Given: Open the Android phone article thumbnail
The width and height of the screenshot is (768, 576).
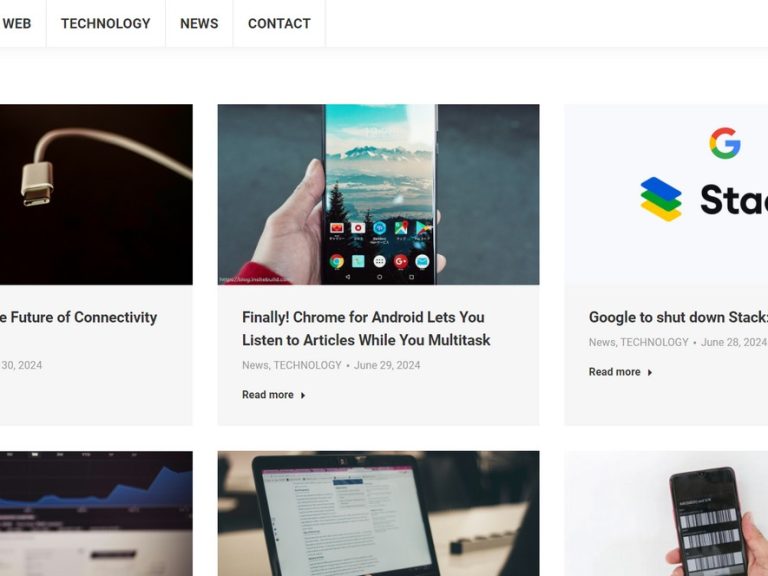Looking at the screenshot, I should 379,194.
